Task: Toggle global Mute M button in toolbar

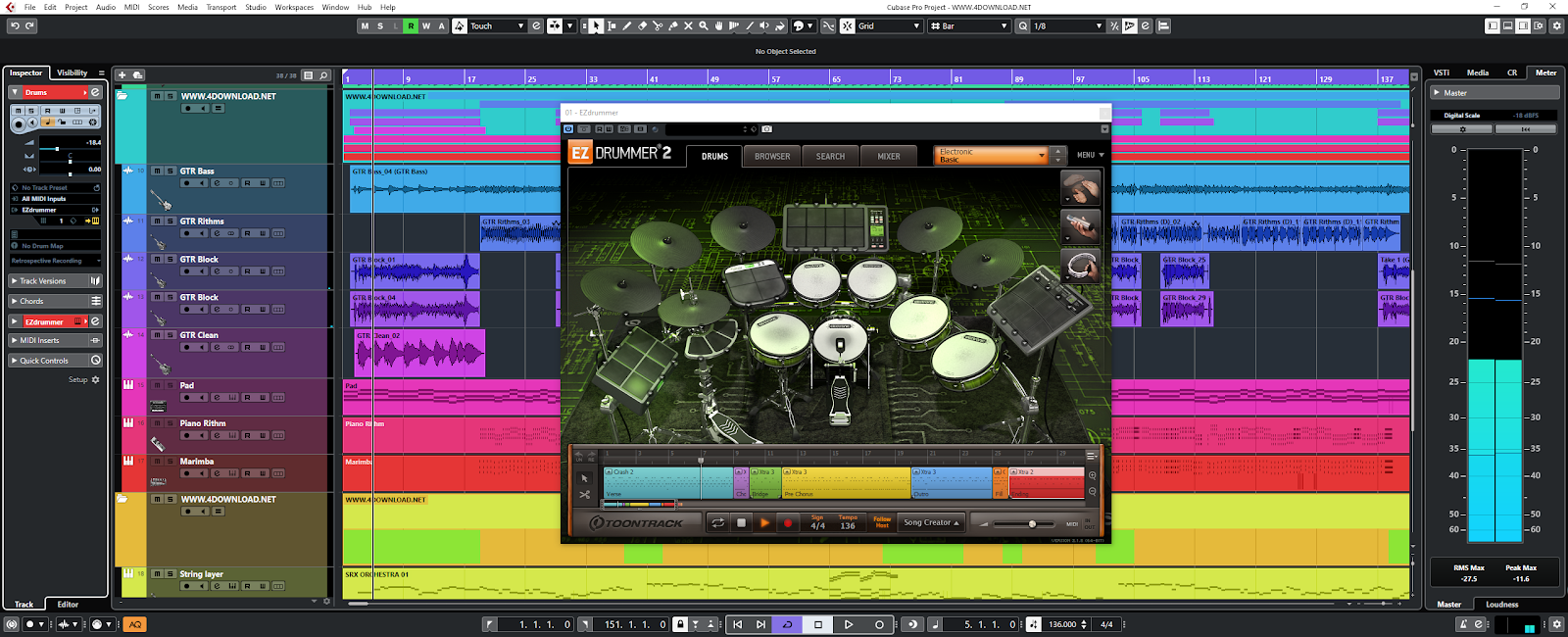Action: [366, 26]
